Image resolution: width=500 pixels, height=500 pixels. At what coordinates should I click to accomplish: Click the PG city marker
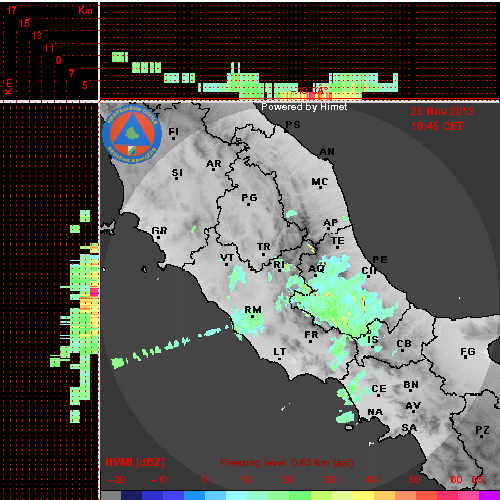click(x=249, y=204)
